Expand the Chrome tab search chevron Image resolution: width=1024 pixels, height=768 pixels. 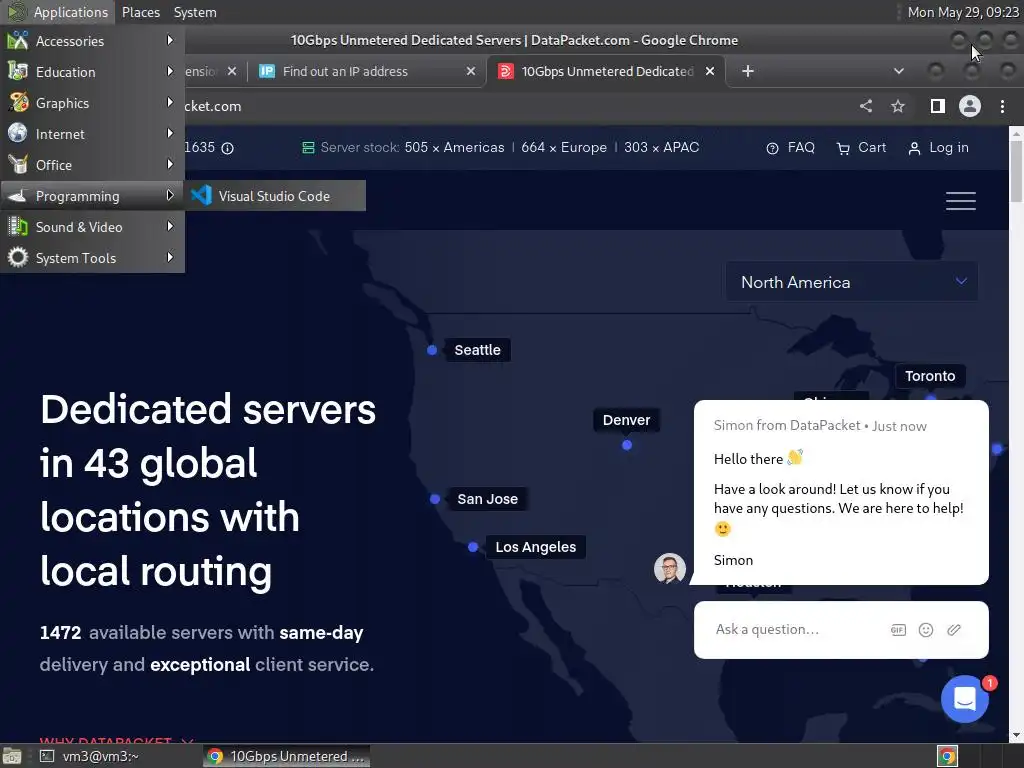pos(899,71)
